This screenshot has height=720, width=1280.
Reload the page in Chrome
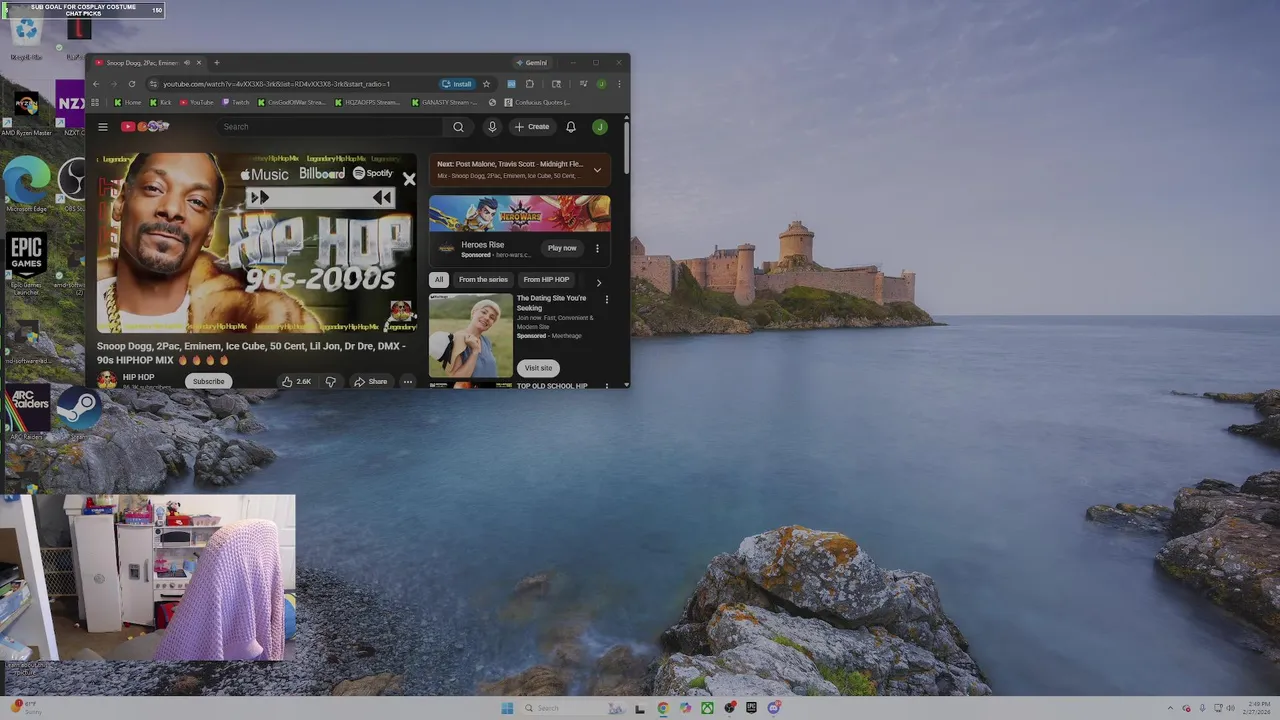pyautogui.click(x=131, y=84)
